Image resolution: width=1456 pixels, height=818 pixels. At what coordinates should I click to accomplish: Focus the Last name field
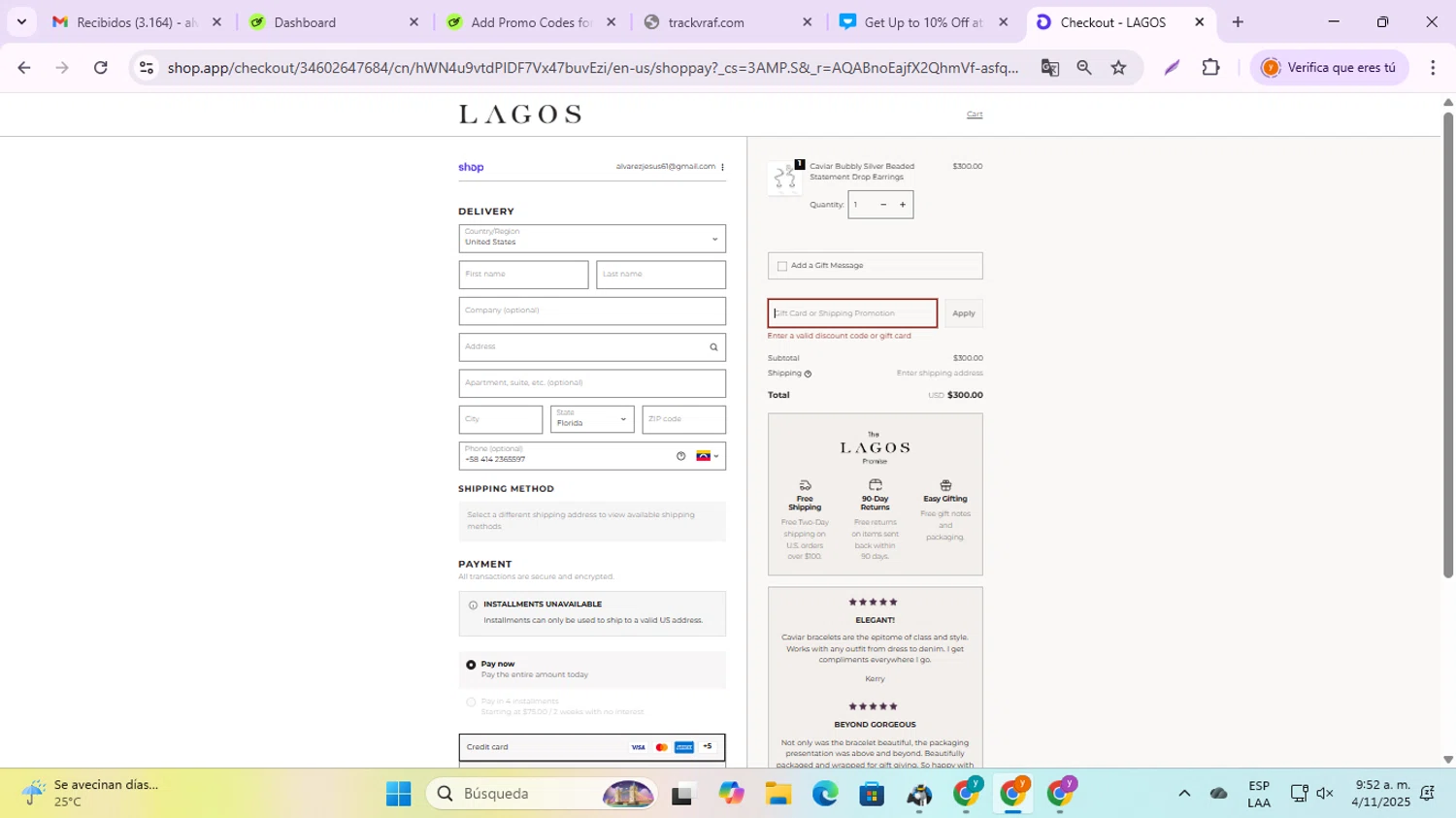tap(661, 275)
